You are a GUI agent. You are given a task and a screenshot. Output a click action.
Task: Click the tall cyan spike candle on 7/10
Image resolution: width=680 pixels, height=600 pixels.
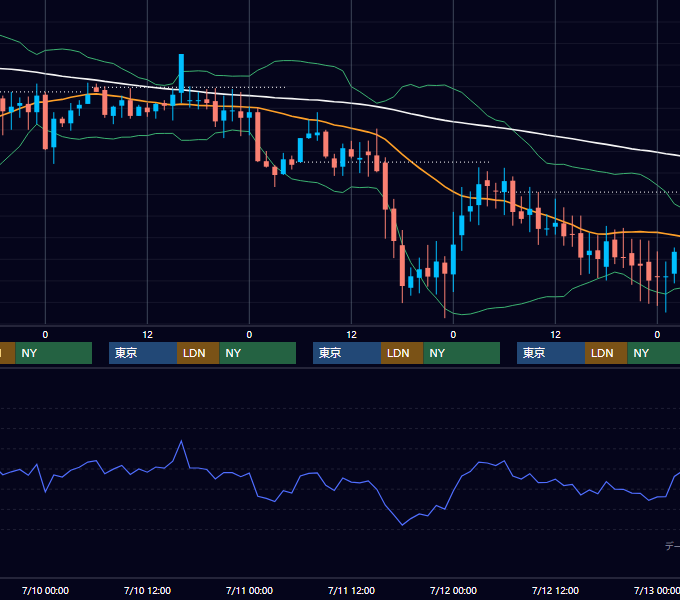tap(181, 74)
